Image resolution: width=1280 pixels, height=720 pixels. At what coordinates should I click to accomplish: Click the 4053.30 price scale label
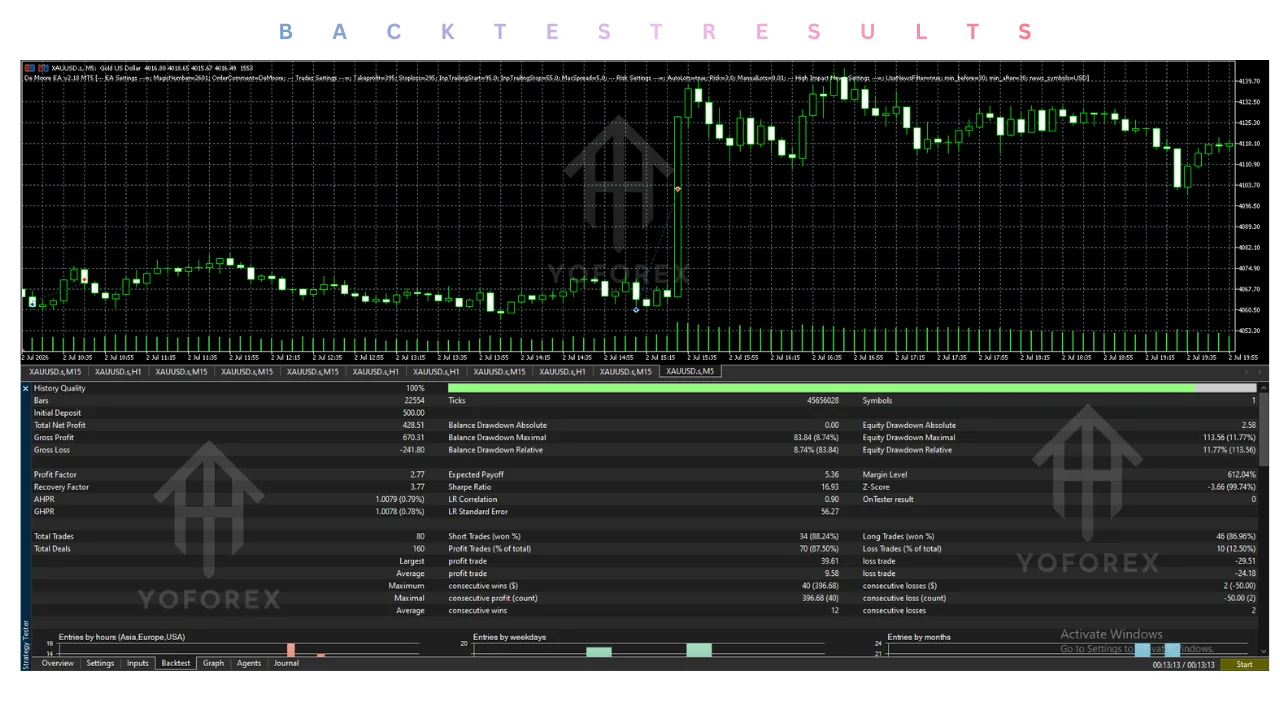1249,330
